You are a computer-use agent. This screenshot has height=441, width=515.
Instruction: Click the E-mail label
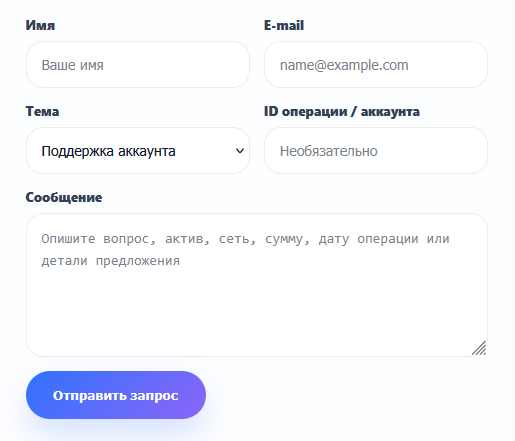coord(284,25)
